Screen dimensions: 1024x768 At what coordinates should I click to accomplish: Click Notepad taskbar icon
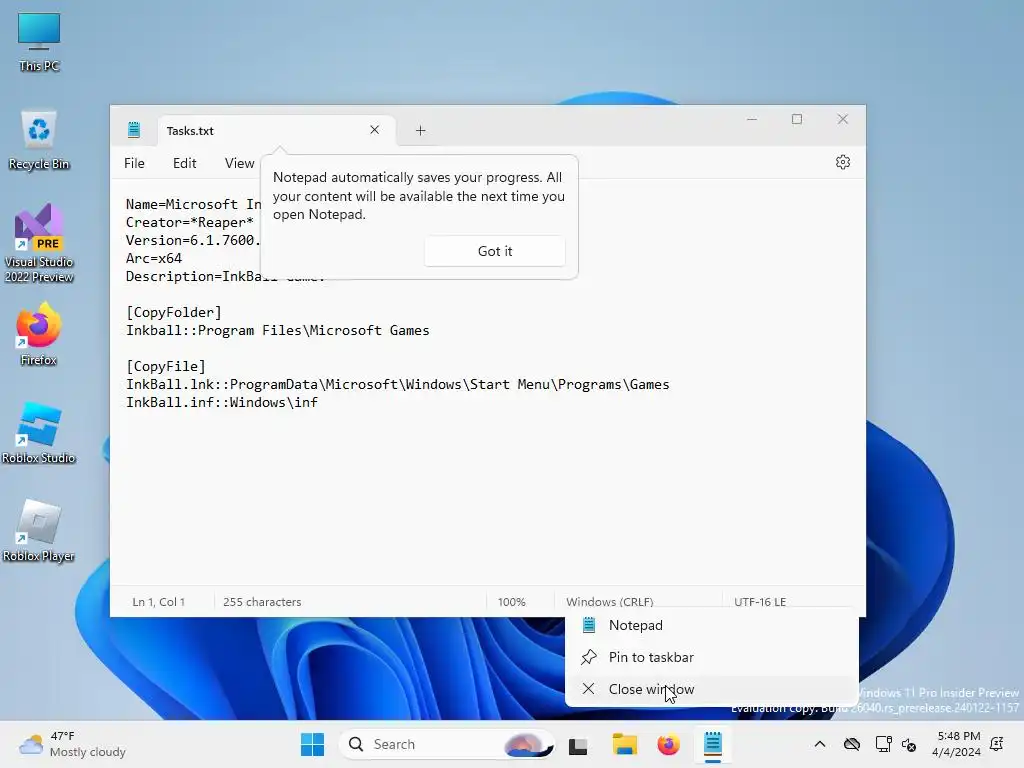point(712,745)
